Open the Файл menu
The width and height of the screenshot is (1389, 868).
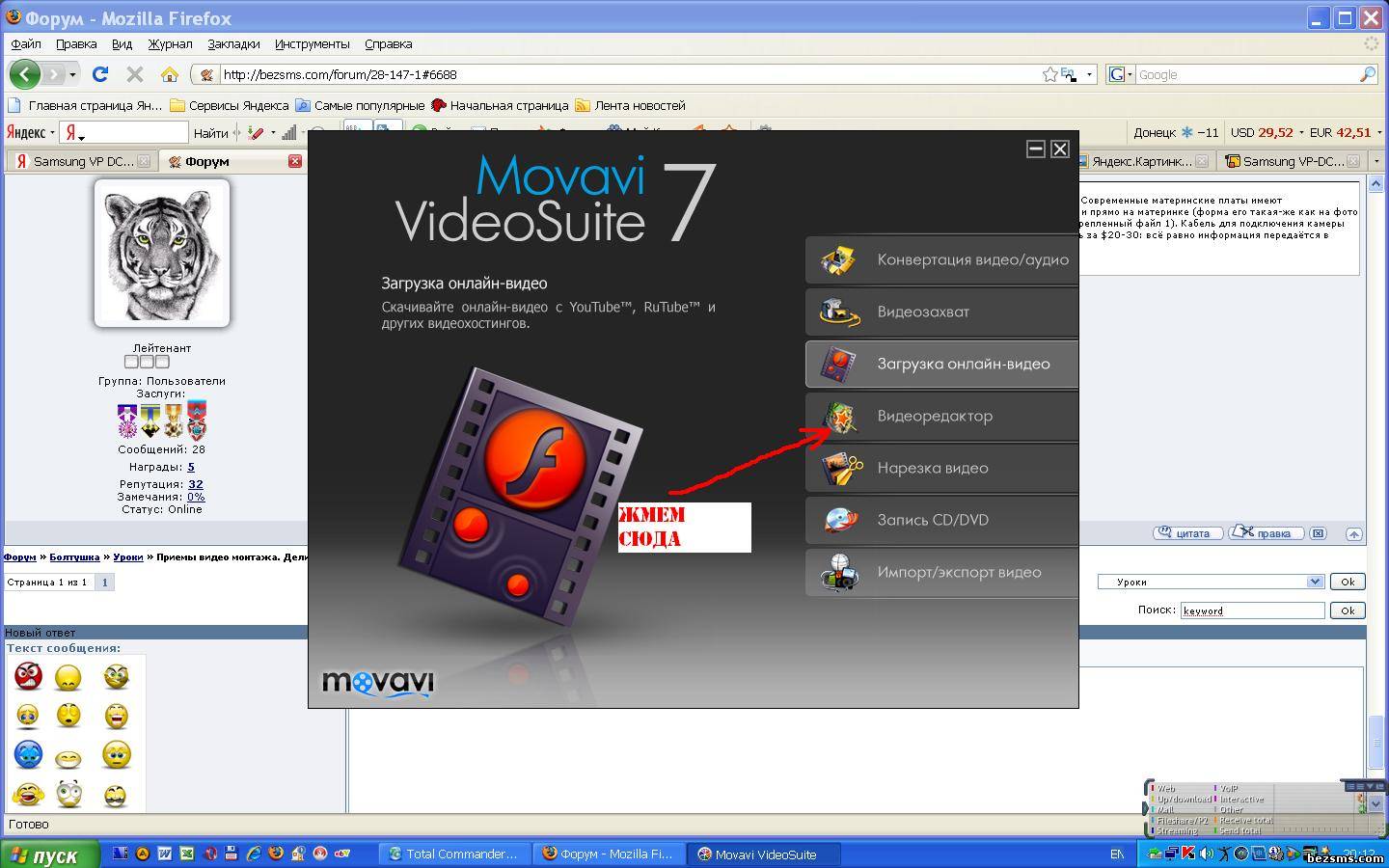[26, 43]
